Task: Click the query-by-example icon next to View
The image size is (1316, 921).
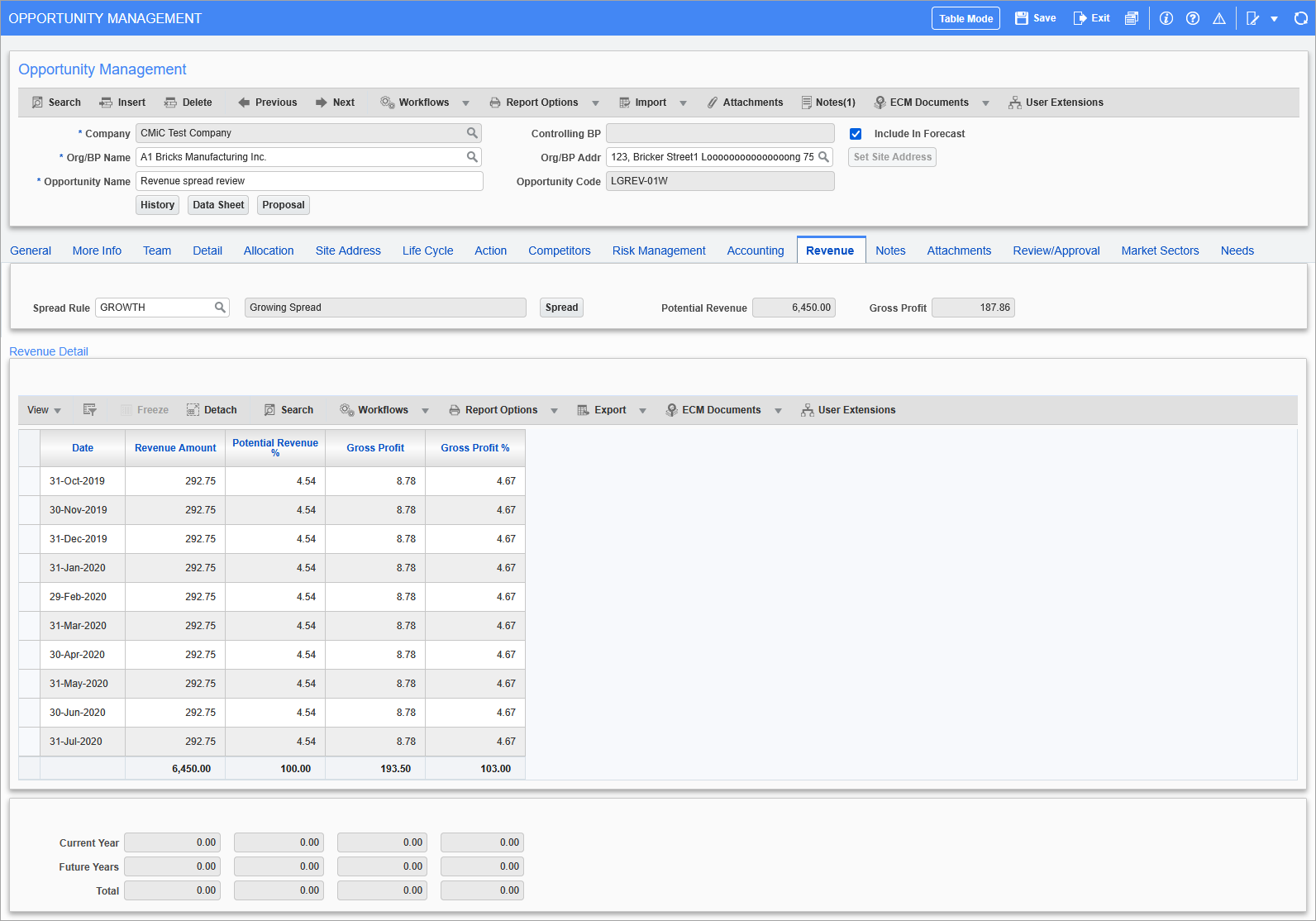Action: tap(90, 410)
